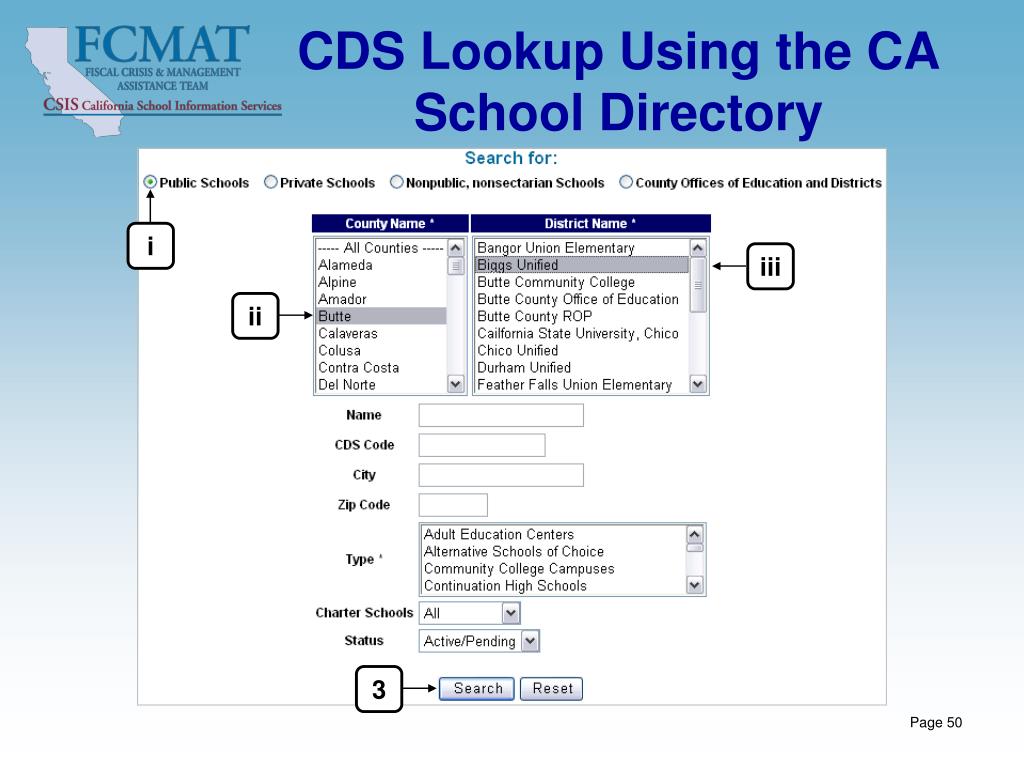This screenshot has width=1024, height=768.
Task: Select Butte County Office of Education
Action: pos(581,299)
